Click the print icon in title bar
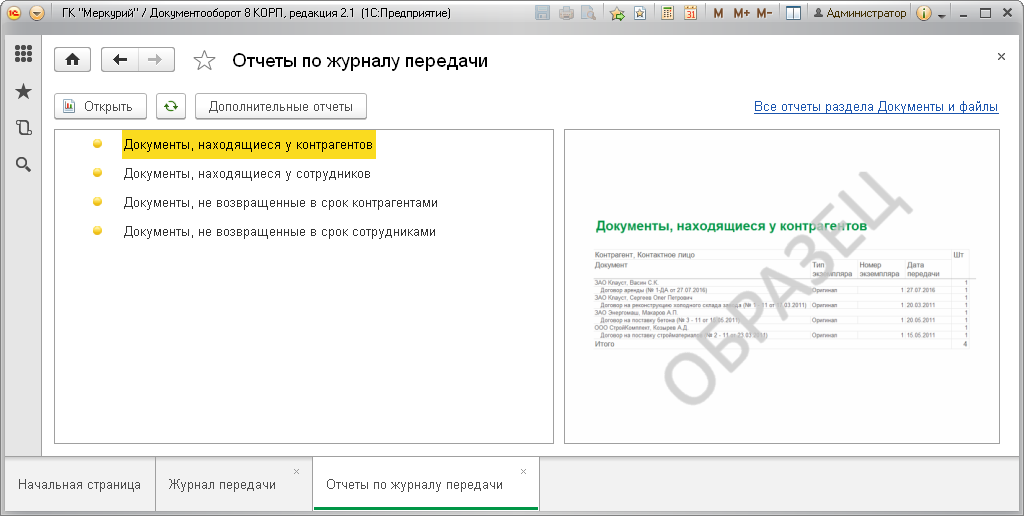 click(566, 13)
